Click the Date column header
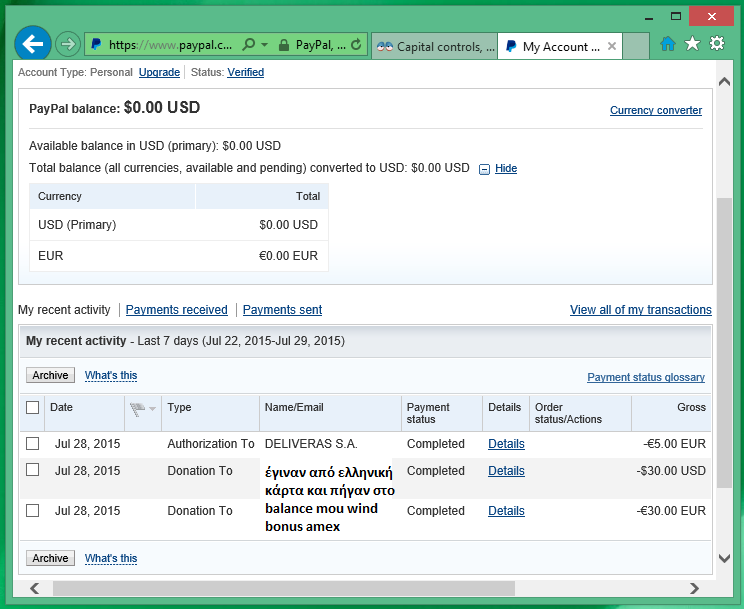The width and height of the screenshot is (744, 609). pos(61,407)
